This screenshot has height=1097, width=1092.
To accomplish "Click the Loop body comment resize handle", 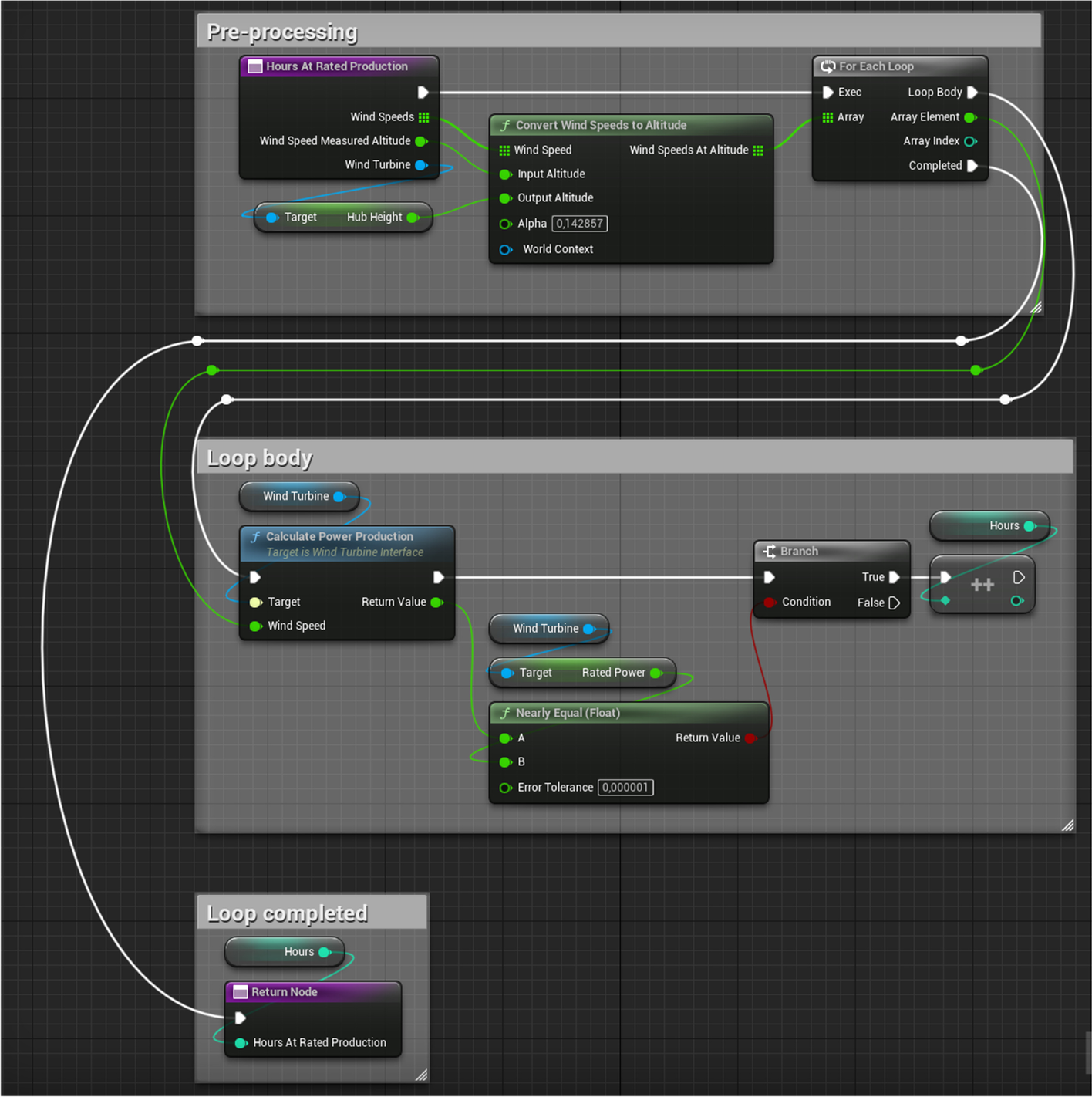I will point(1067,825).
